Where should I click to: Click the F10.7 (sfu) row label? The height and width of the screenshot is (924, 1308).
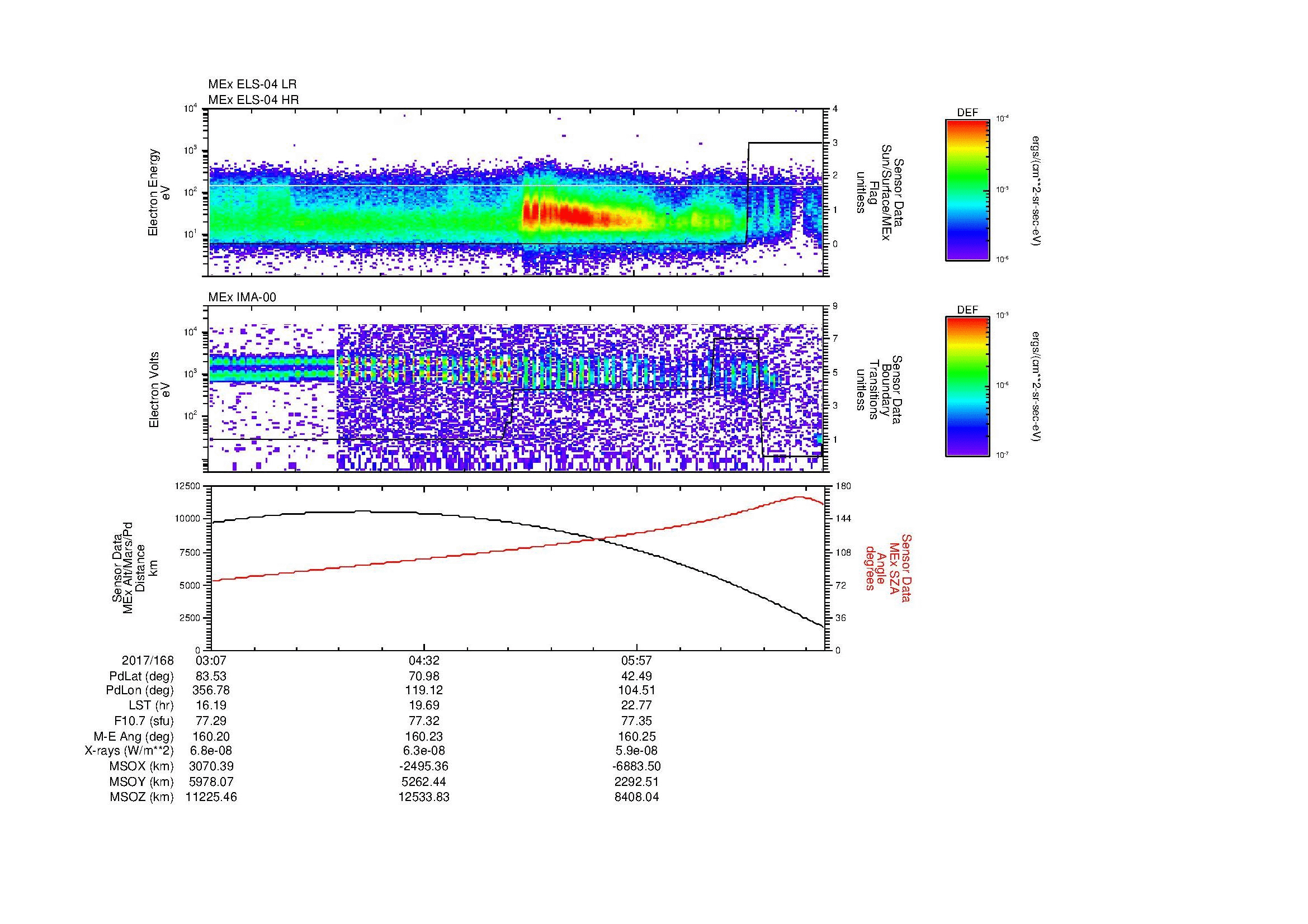pyautogui.click(x=144, y=721)
